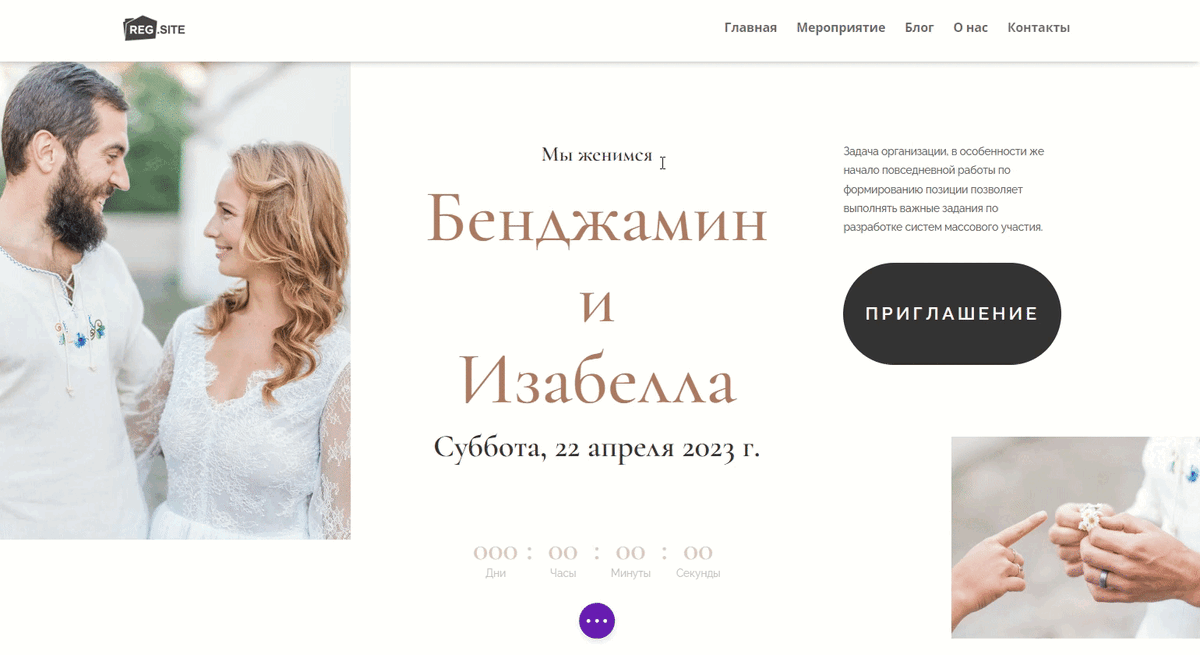Screen dimensions: 1200x655
Task: Click the ПРИГЛАШЕНИЕ button
Action: pos(952,313)
